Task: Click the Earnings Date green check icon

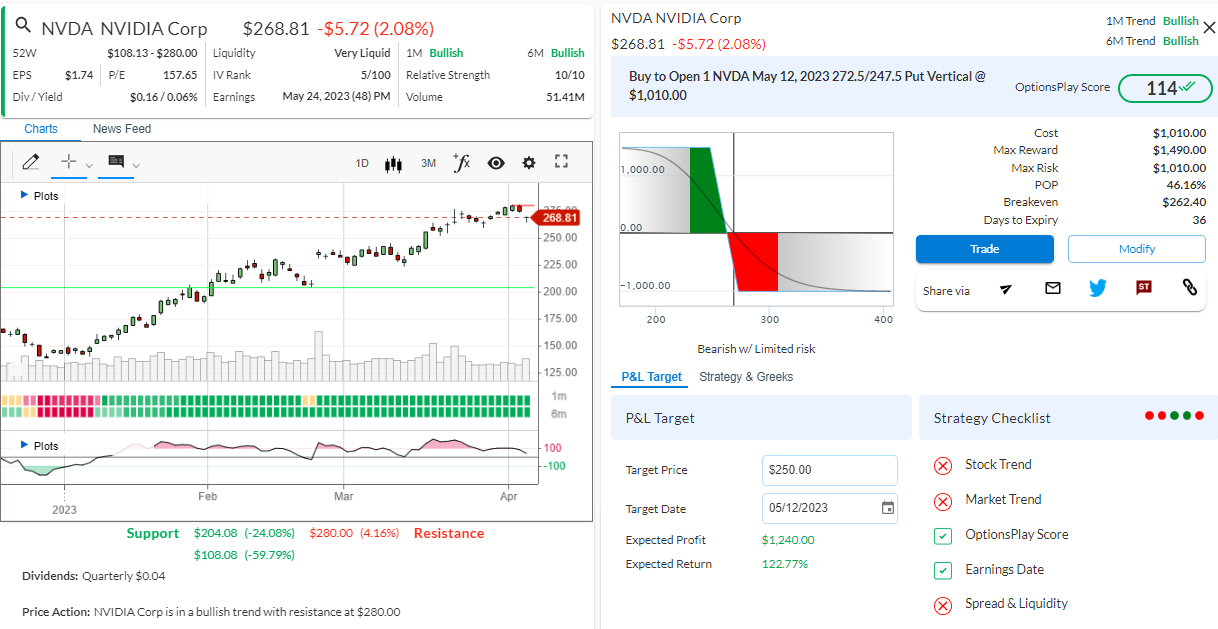Action: (x=942, y=571)
